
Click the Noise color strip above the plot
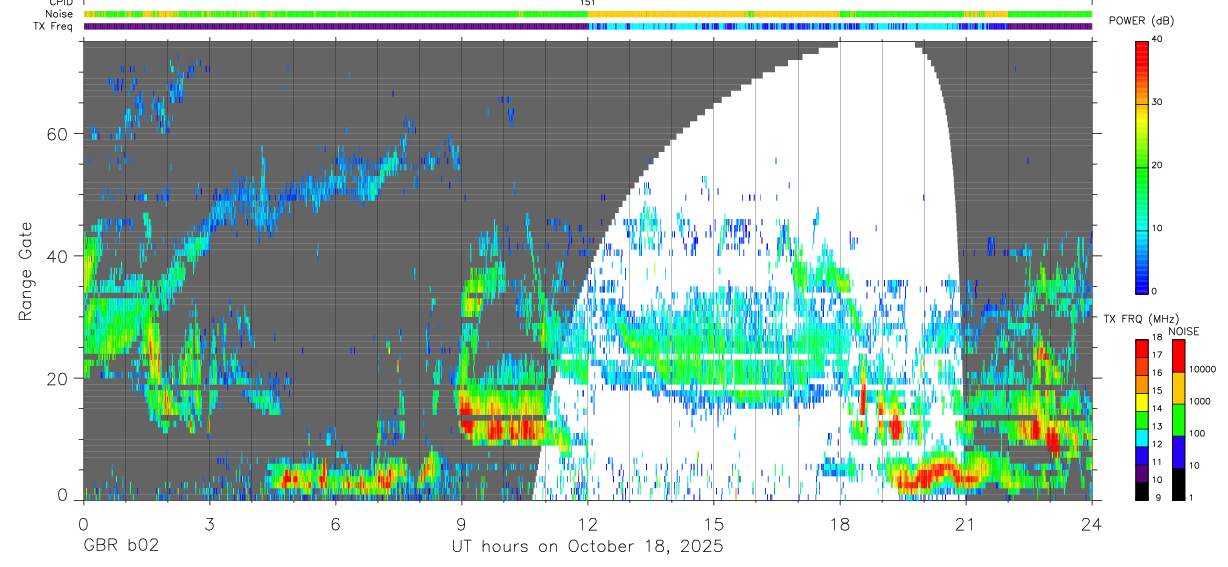588,14
